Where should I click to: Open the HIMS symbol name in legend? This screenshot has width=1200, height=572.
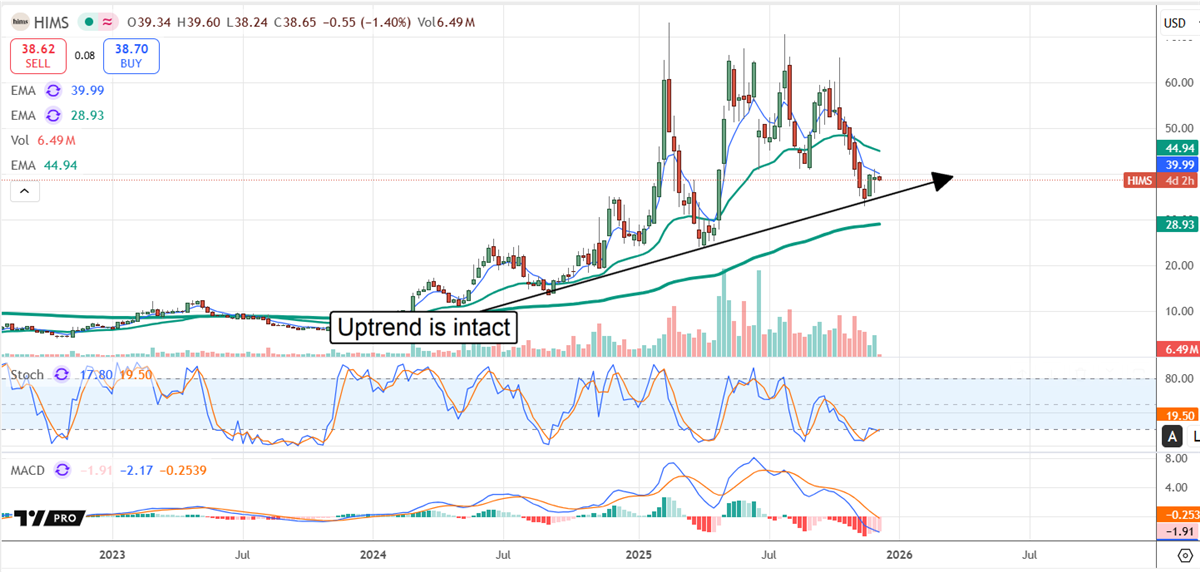click(x=53, y=22)
